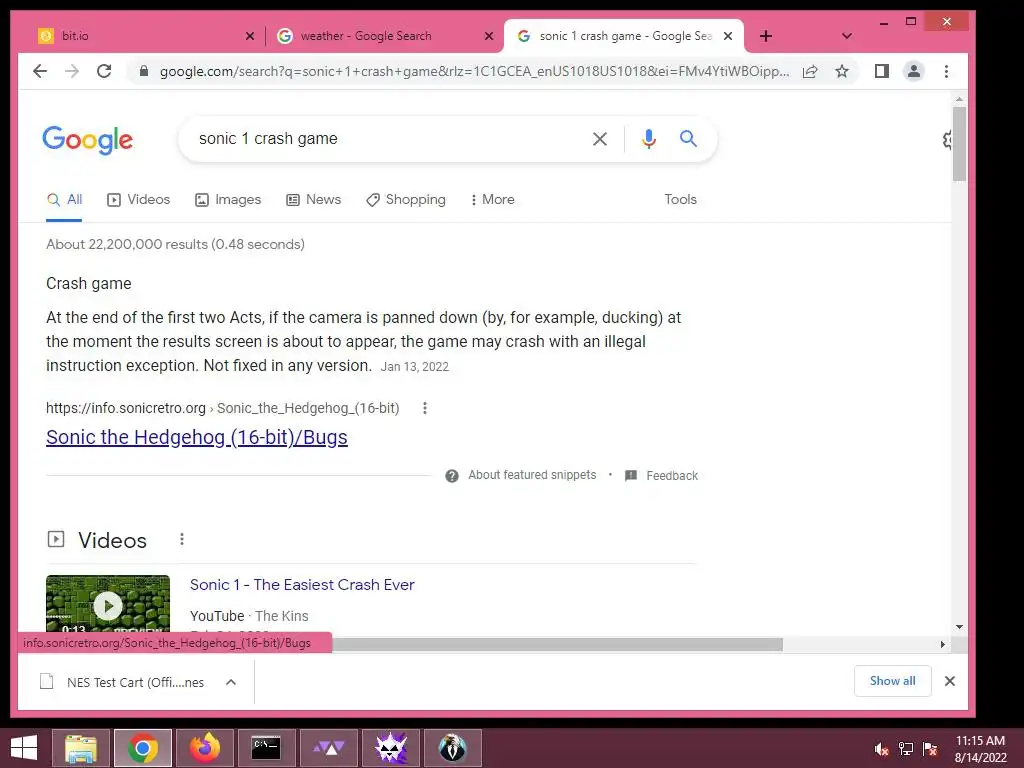Switch to weather - Google Search tab
Screen dimensions: 1024x768
(384, 36)
